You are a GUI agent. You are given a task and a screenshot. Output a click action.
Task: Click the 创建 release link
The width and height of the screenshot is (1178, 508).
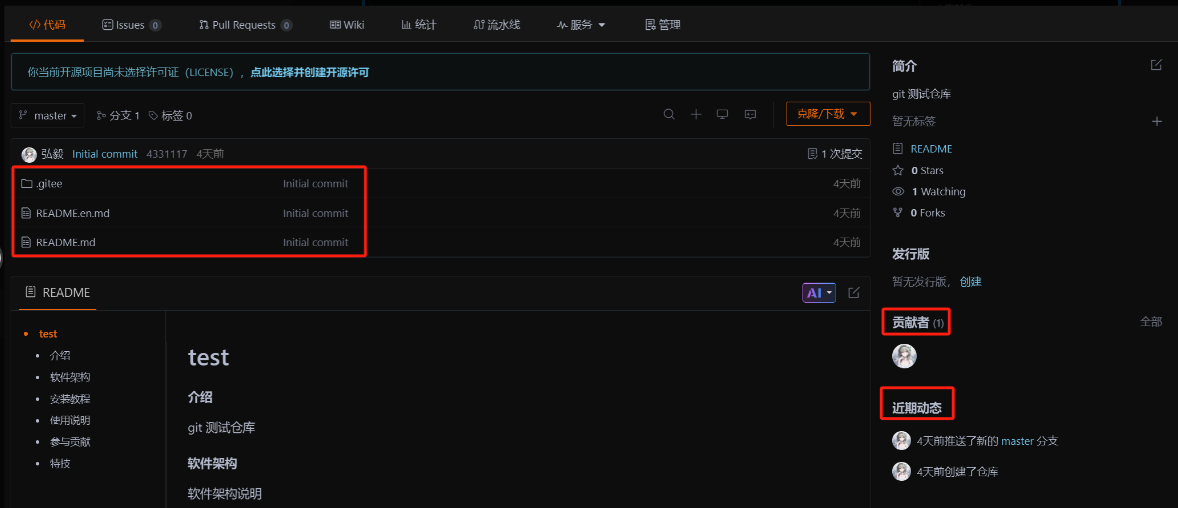971,282
